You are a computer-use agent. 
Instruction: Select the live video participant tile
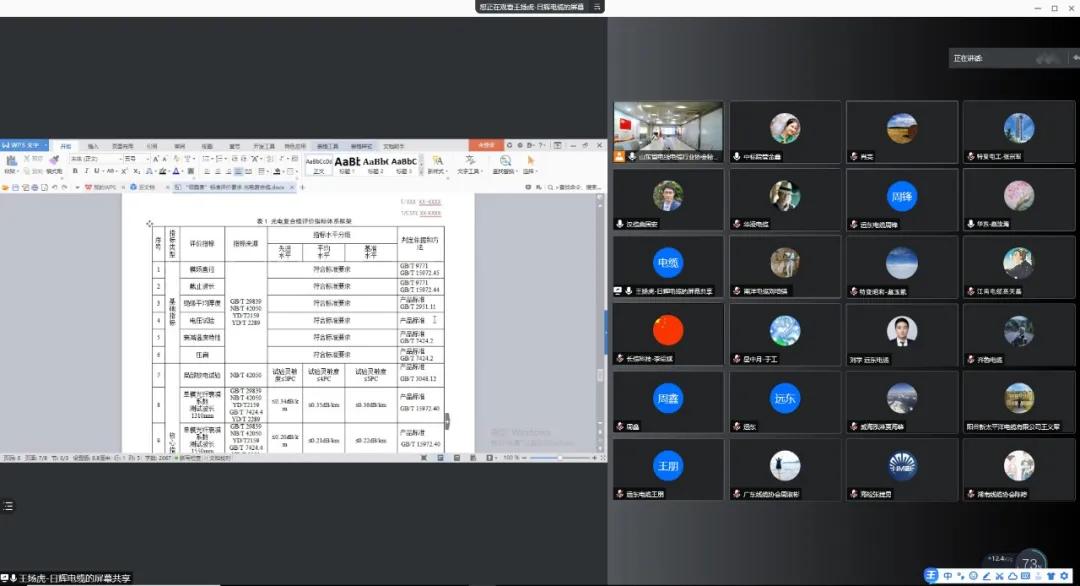pos(668,132)
